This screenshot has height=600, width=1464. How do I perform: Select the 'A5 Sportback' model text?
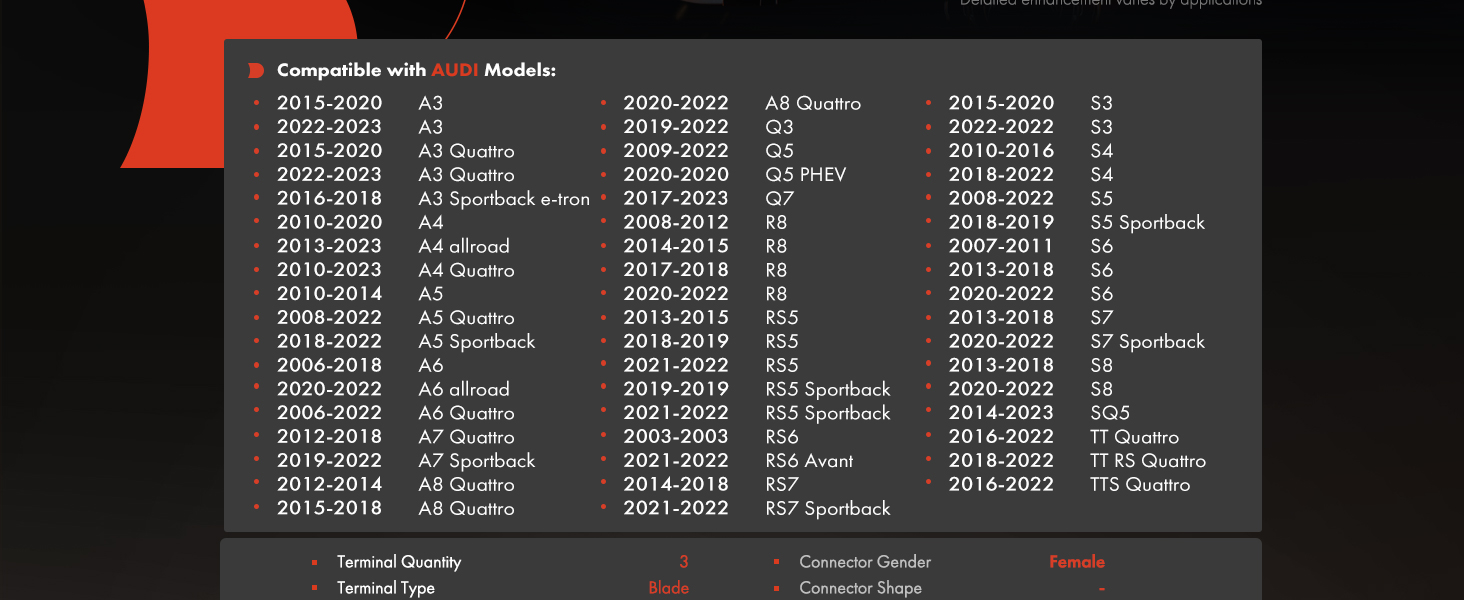pos(477,342)
